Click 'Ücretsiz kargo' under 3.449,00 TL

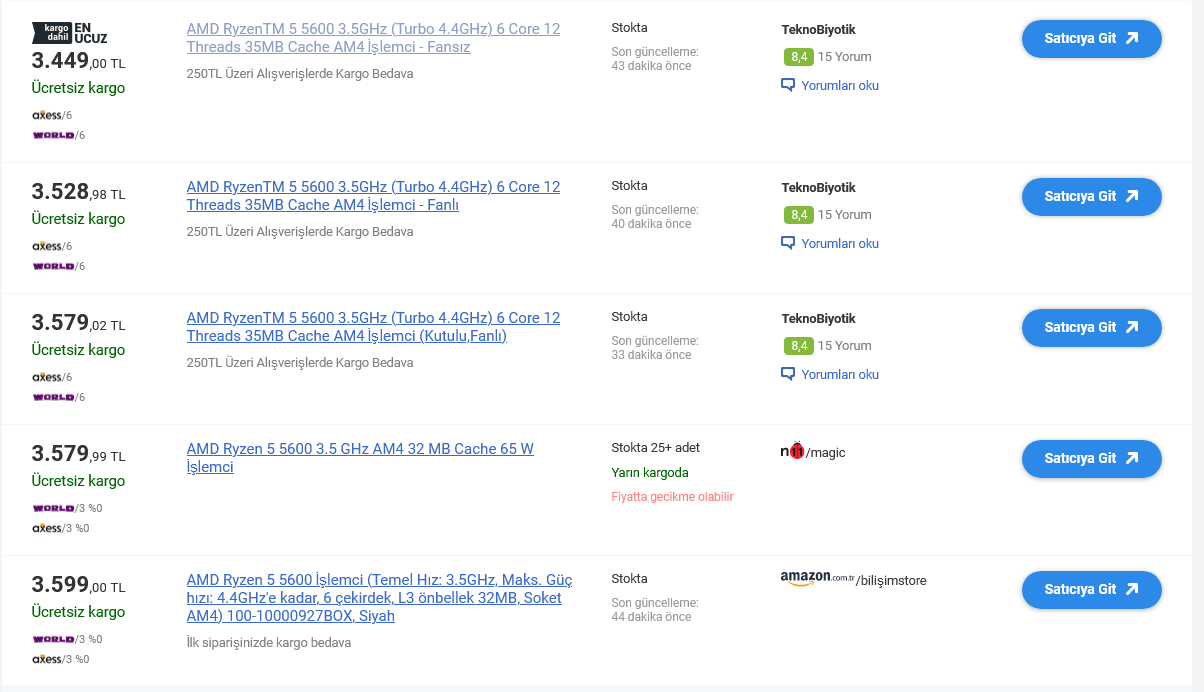(x=78, y=88)
